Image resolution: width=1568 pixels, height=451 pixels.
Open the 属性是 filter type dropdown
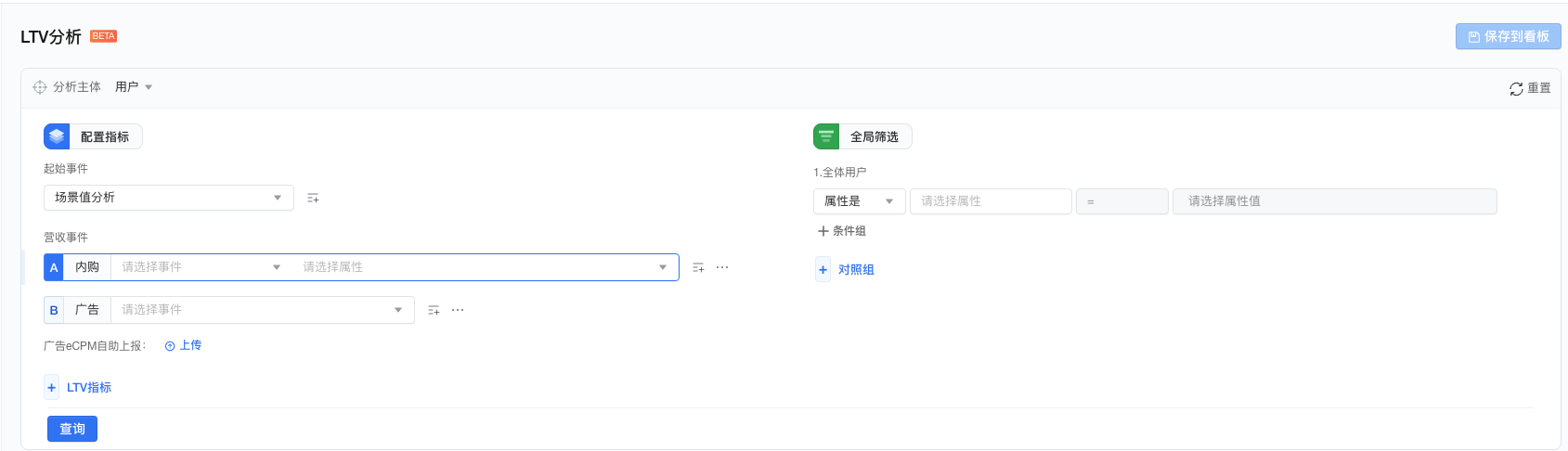pyautogui.click(x=860, y=201)
